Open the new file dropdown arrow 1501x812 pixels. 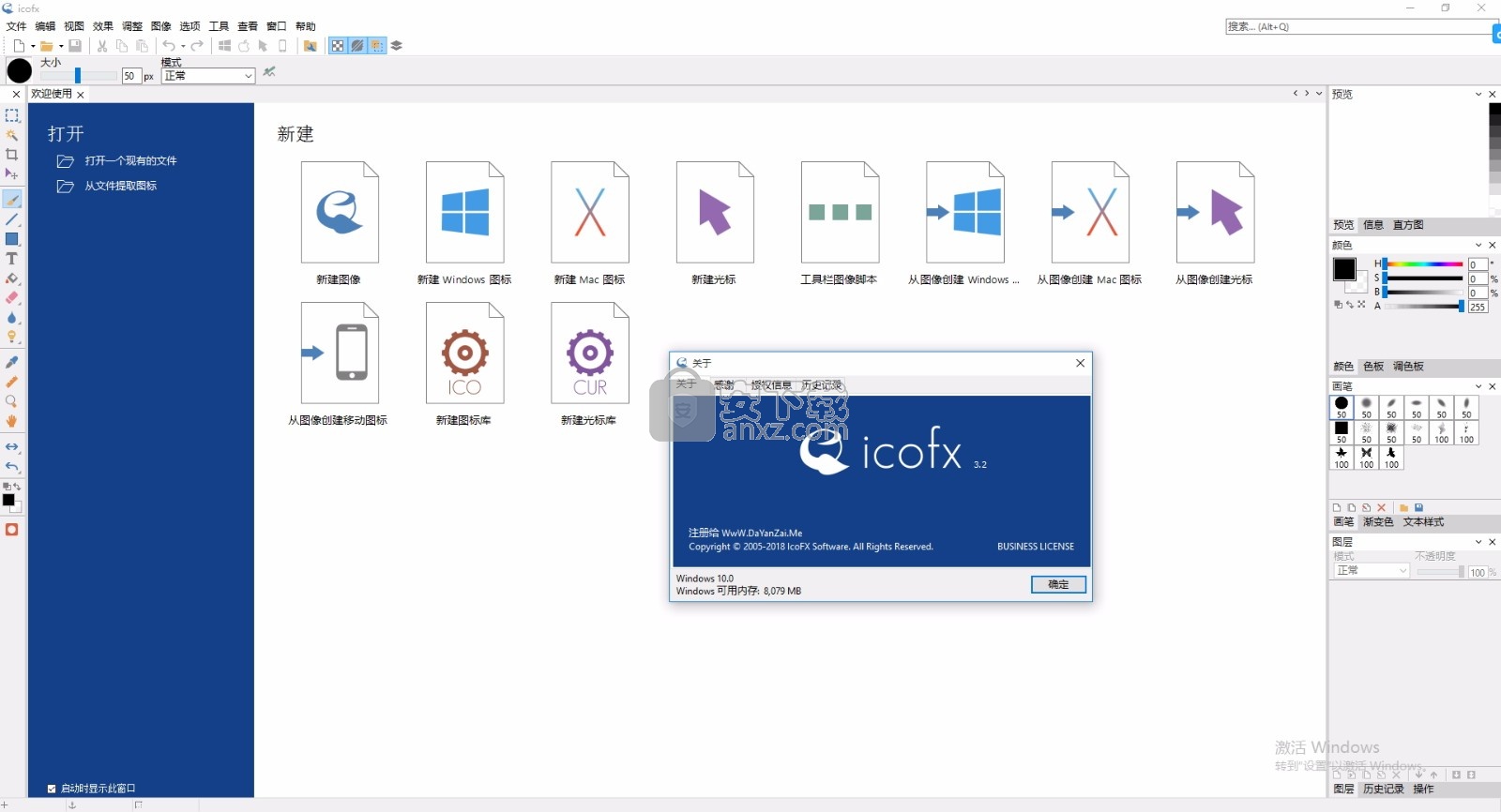click(33, 46)
